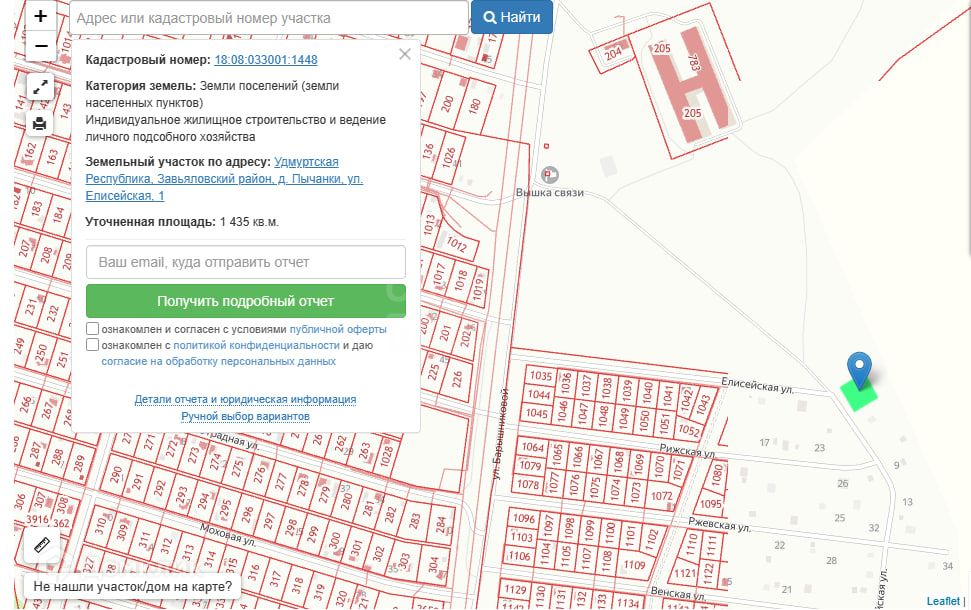
Task: Click Не нашли участок/дом на карте?
Action: tap(133, 586)
